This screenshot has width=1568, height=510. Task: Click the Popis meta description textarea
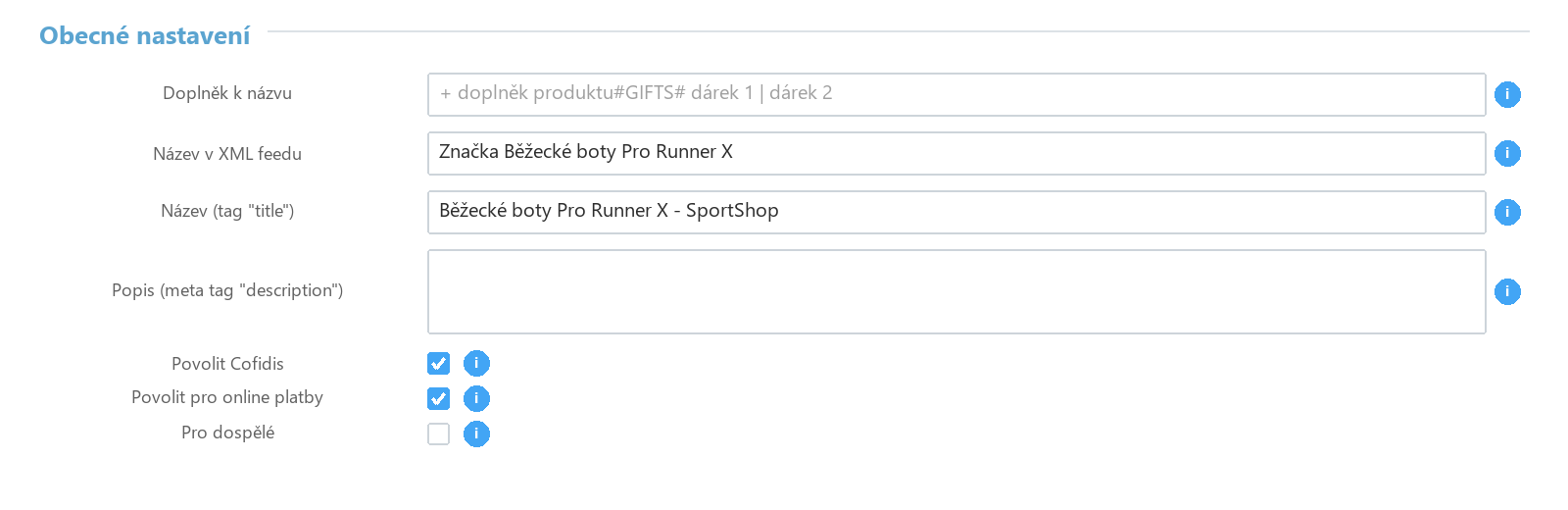click(x=956, y=291)
